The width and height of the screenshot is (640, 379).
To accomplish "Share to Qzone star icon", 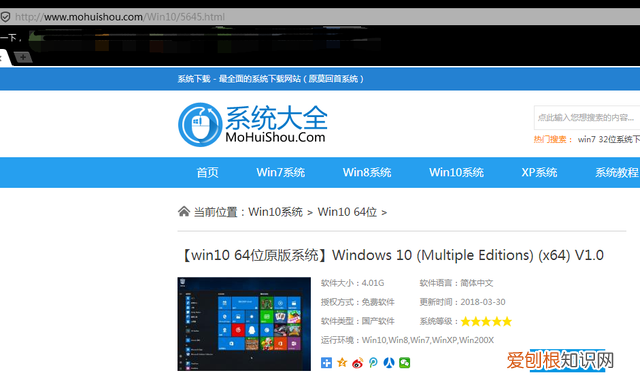I will coord(342,362).
